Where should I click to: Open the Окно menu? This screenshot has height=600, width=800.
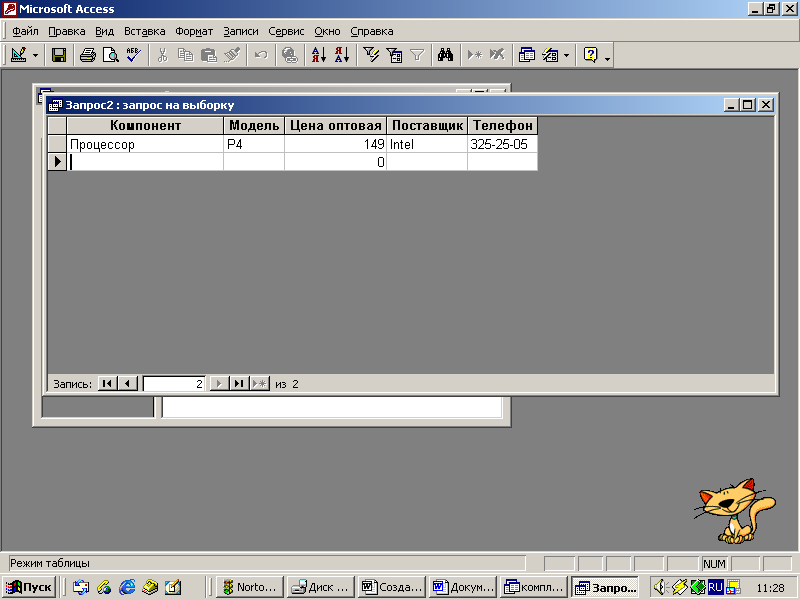(x=327, y=31)
